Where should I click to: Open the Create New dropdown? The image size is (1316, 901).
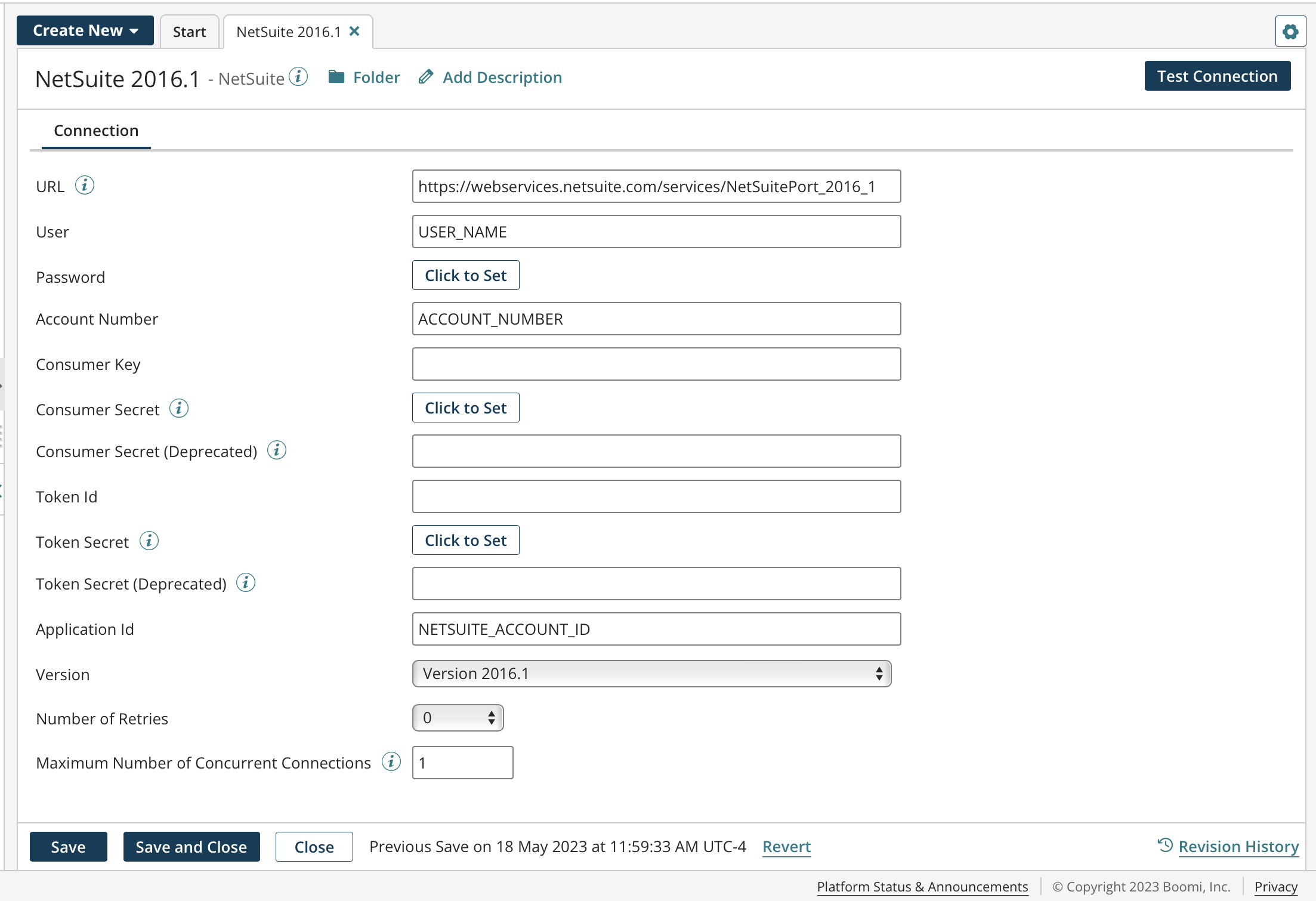85,30
